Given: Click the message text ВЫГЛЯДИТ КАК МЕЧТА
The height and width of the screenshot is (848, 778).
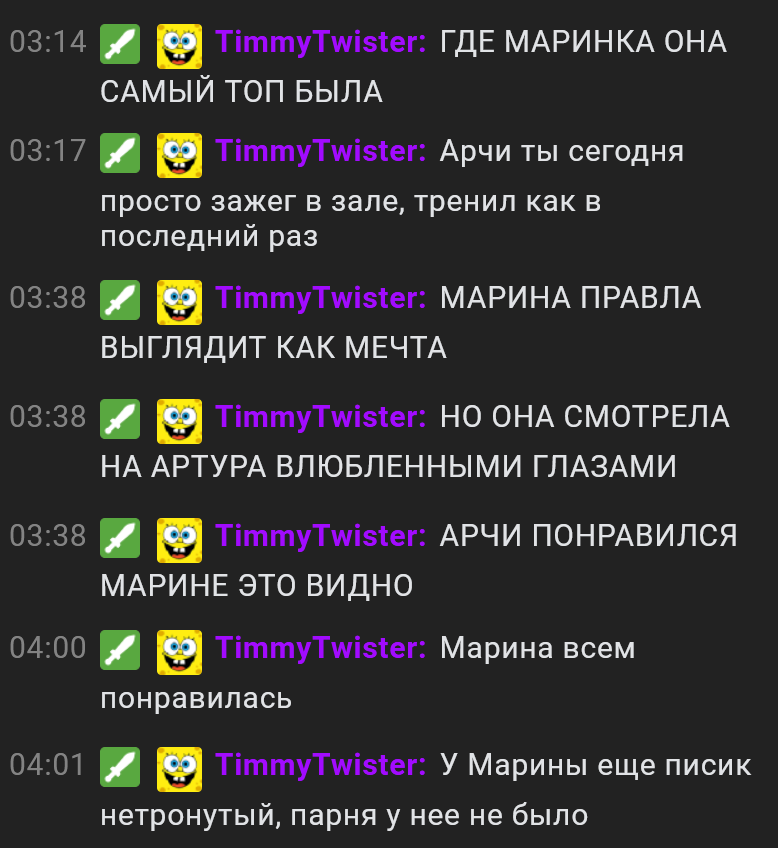Looking at the screenshot, I should tap(274, 347).
